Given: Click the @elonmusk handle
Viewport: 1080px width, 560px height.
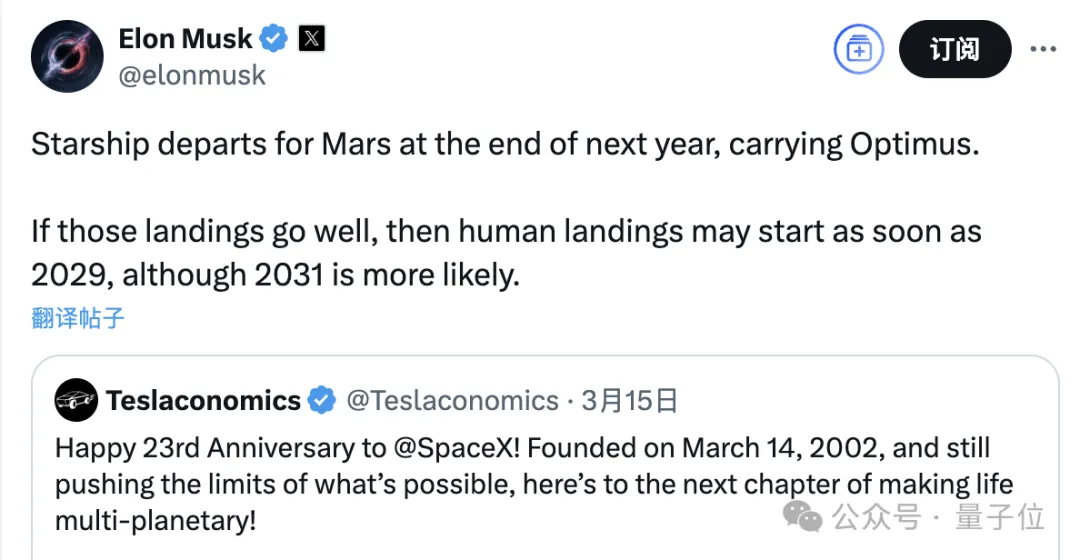Looking at the screenshot, I should (x=192, y=75).
